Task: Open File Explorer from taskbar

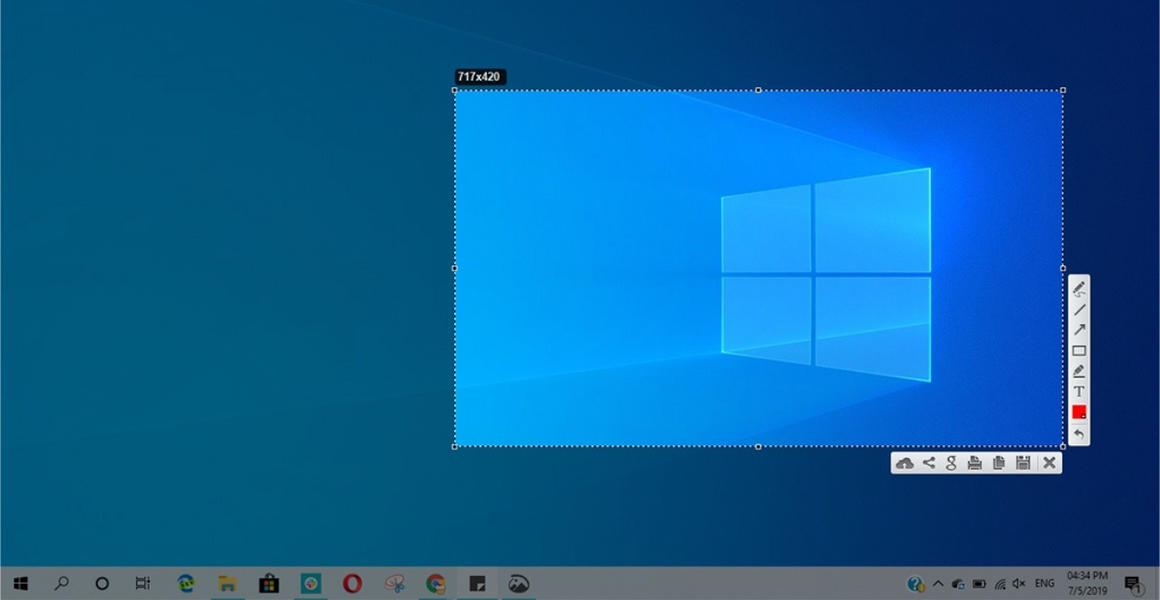Action: 227,584
